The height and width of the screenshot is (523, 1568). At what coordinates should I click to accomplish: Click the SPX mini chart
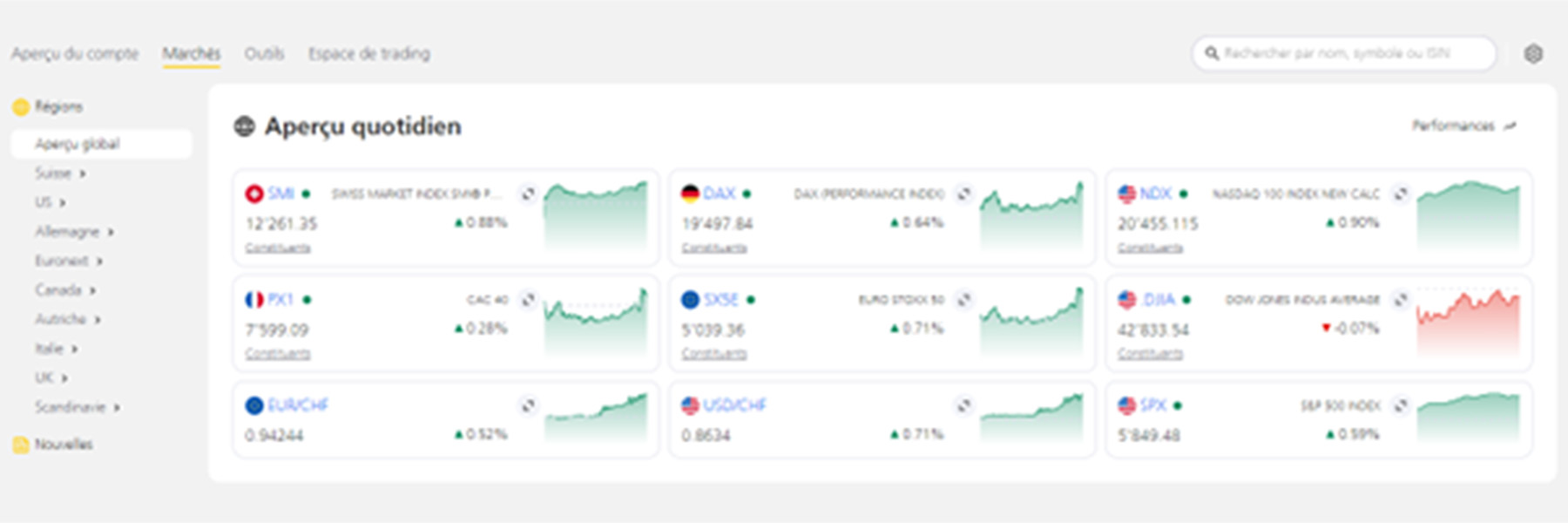[1469, 417]
